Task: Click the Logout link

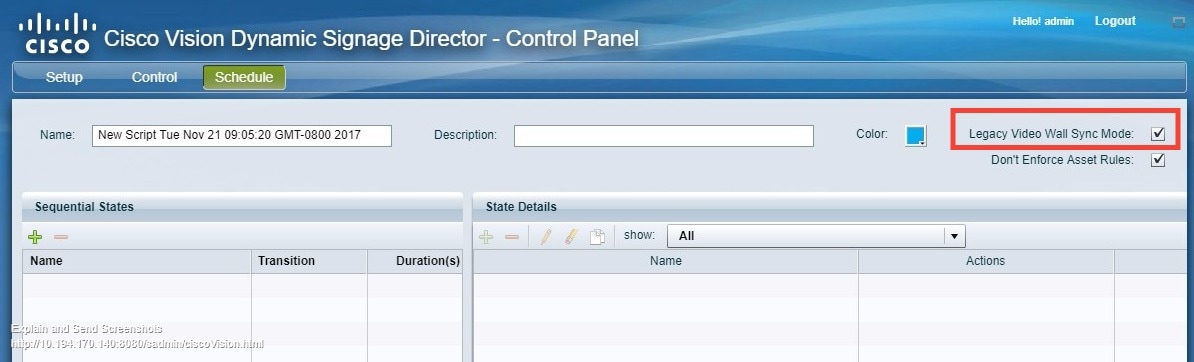Action: click(1115, 21)
